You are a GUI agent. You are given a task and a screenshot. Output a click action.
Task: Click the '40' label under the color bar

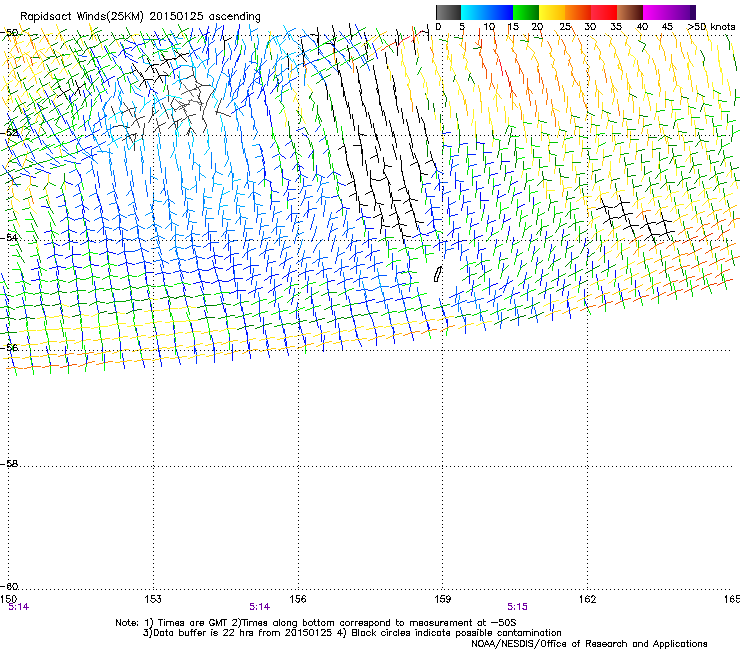click(642, 26)
